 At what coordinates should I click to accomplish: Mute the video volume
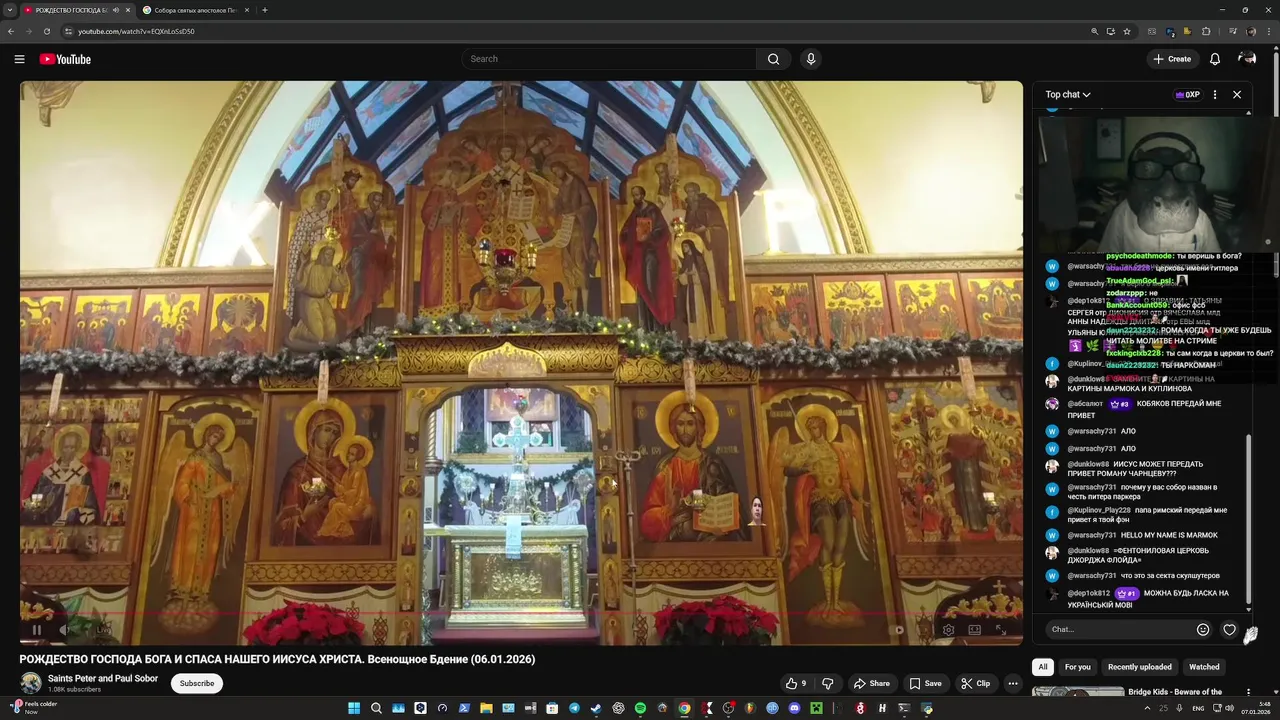pyautogui.click(x=63, y=630)
